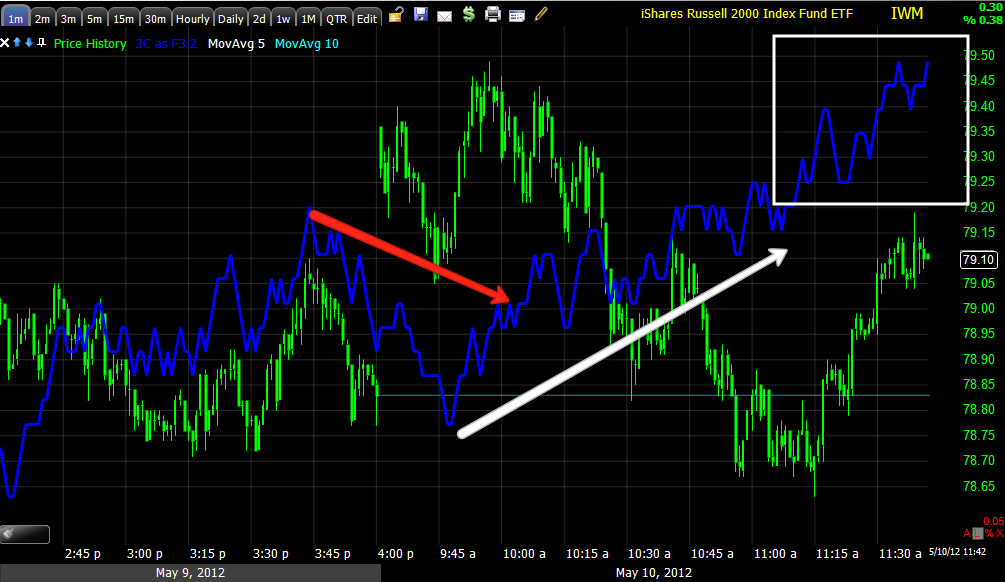
Task: Click the 3:30 p time axis label
Action: 270,553
